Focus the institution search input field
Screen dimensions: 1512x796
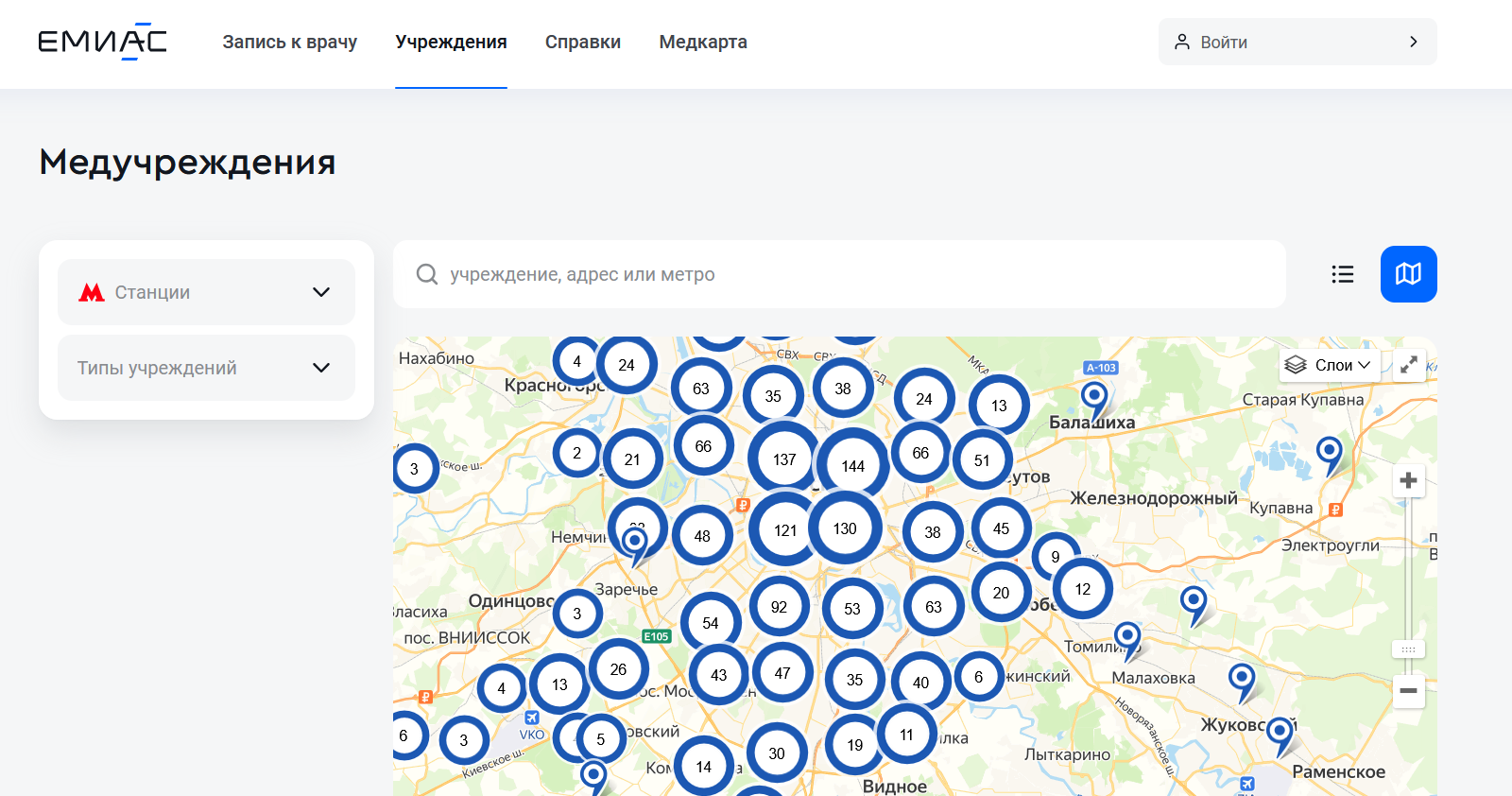coord(839,274)
